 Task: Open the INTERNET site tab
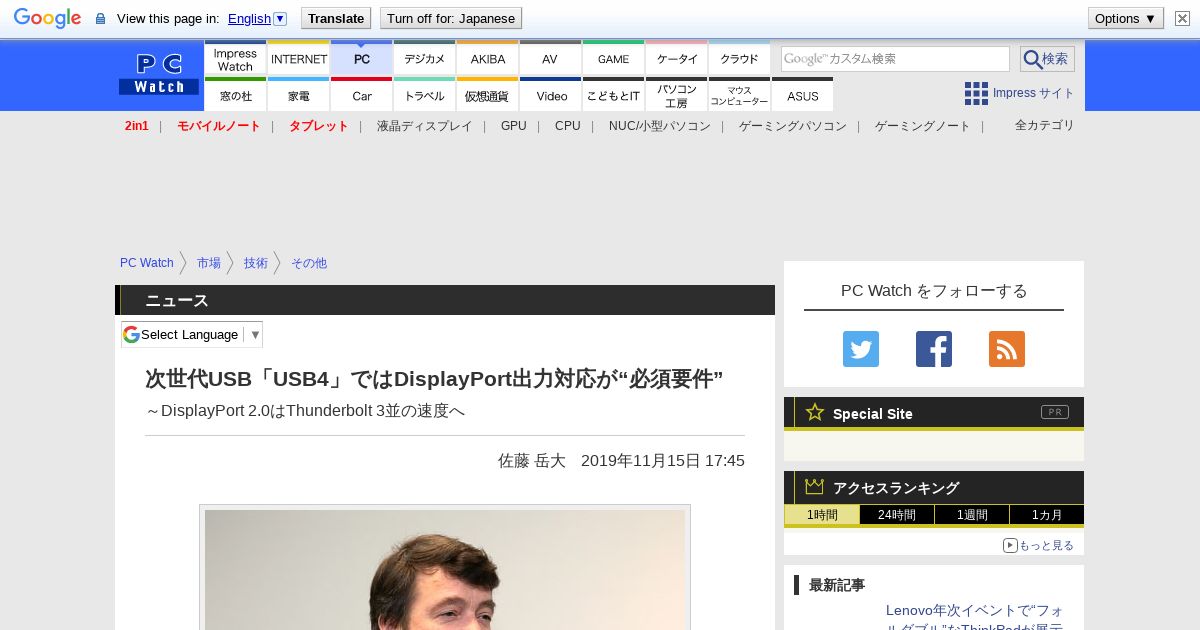coord(299,59)
